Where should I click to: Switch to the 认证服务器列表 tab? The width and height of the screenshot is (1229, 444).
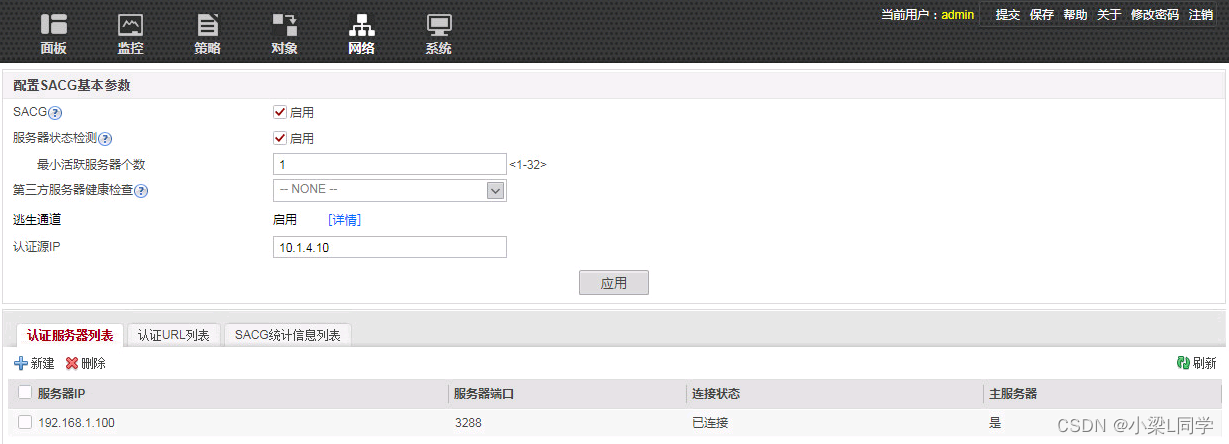(x=69, y=335)
